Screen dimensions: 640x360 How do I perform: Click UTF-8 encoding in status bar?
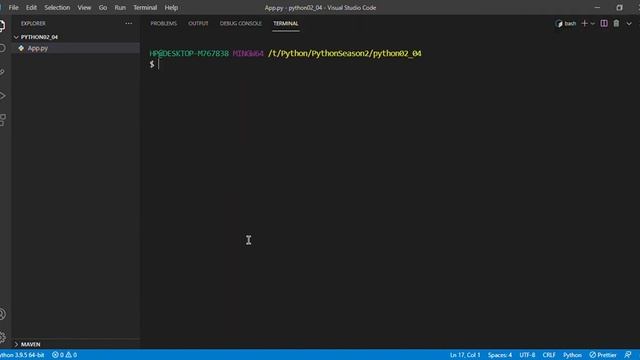pyautogui.click(x=527, y=355)
